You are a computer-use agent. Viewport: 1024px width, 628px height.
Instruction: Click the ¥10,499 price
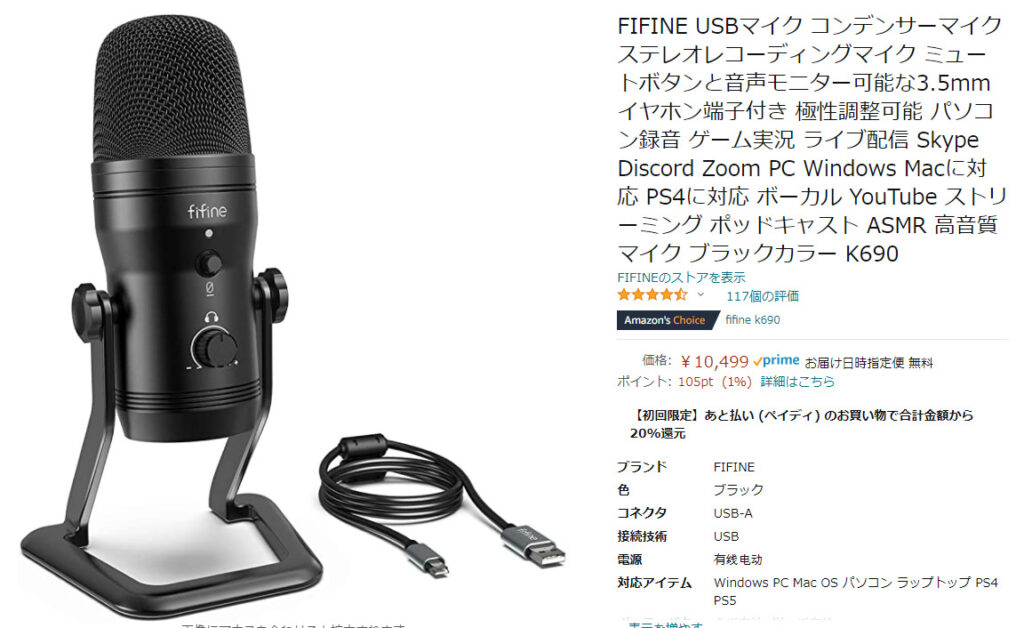714,362
